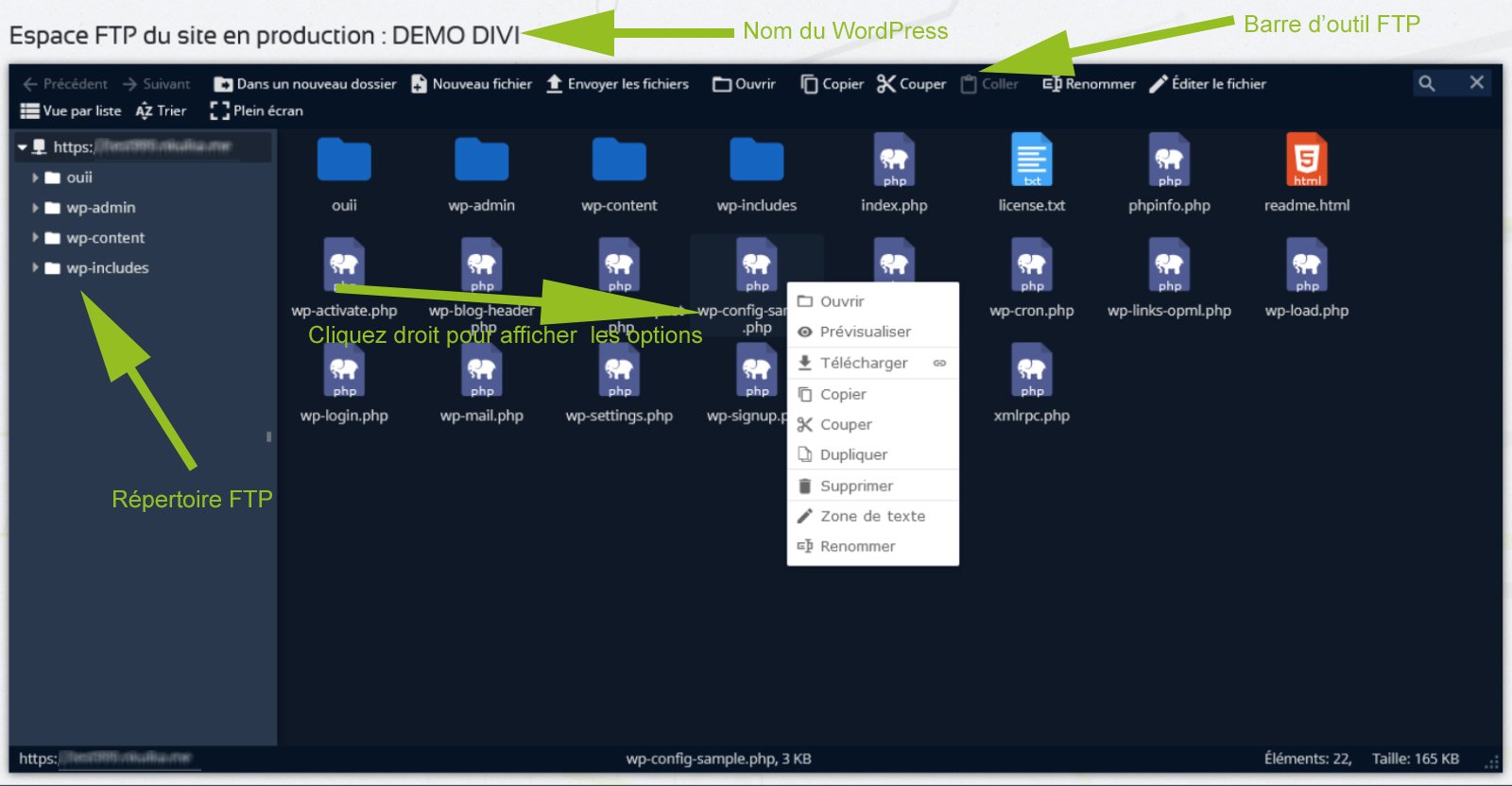Close the file manager with X
Image resolution: width=1512 pixels, height=786 pixels.
(x=1477, y=82)
